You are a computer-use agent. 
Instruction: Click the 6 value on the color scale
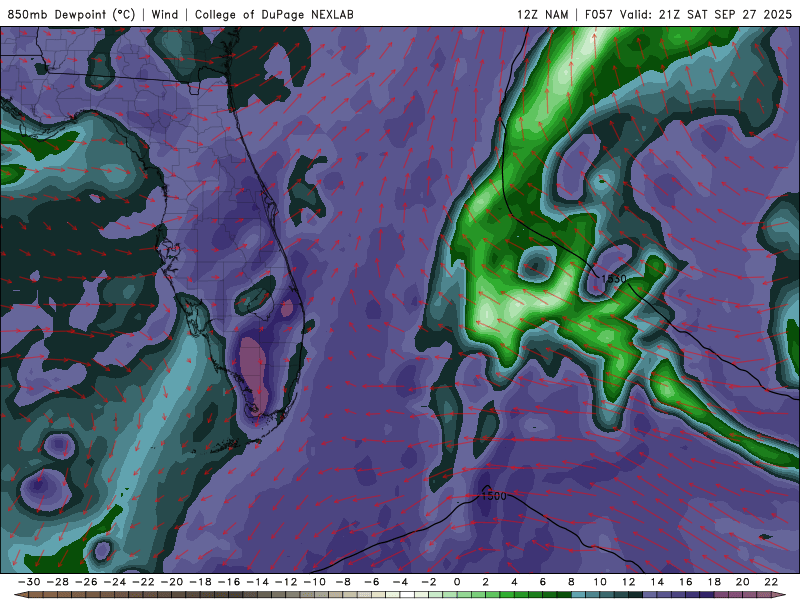[x=543, y=582]
